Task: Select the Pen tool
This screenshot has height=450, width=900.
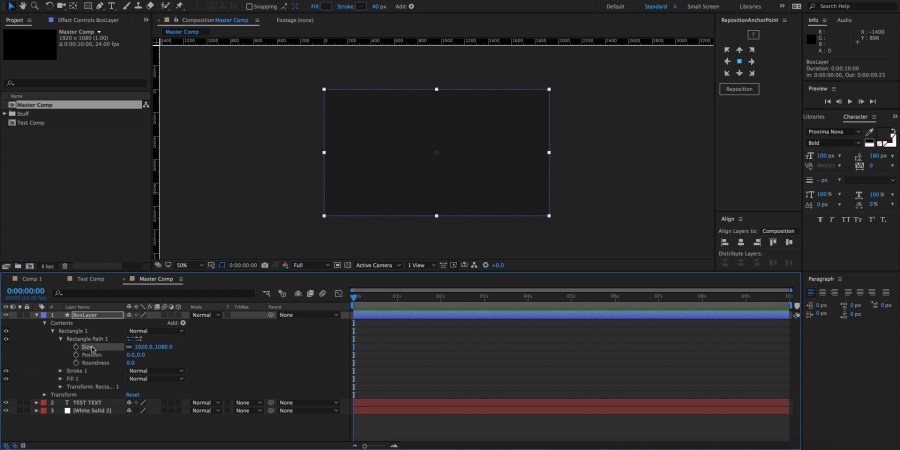Action: point(100,6)
